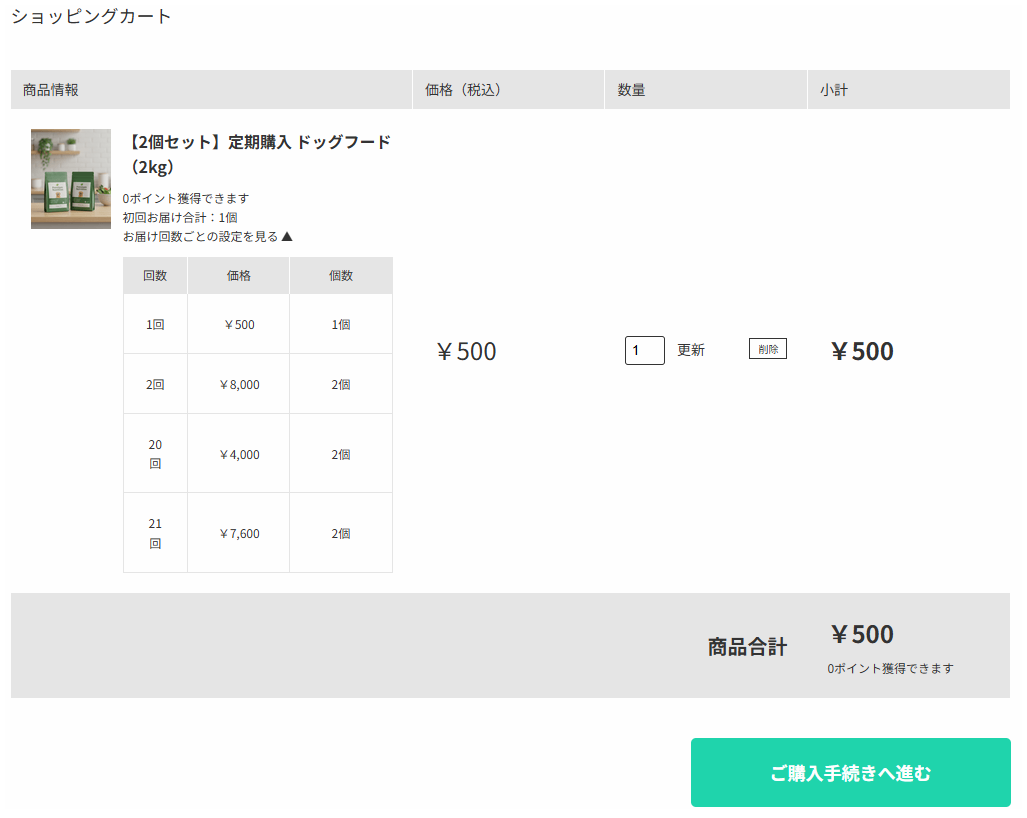This screenshot has width=1027, height=818.
Task: Remove item with the 削除 button
Action: [x=767, y=349]
